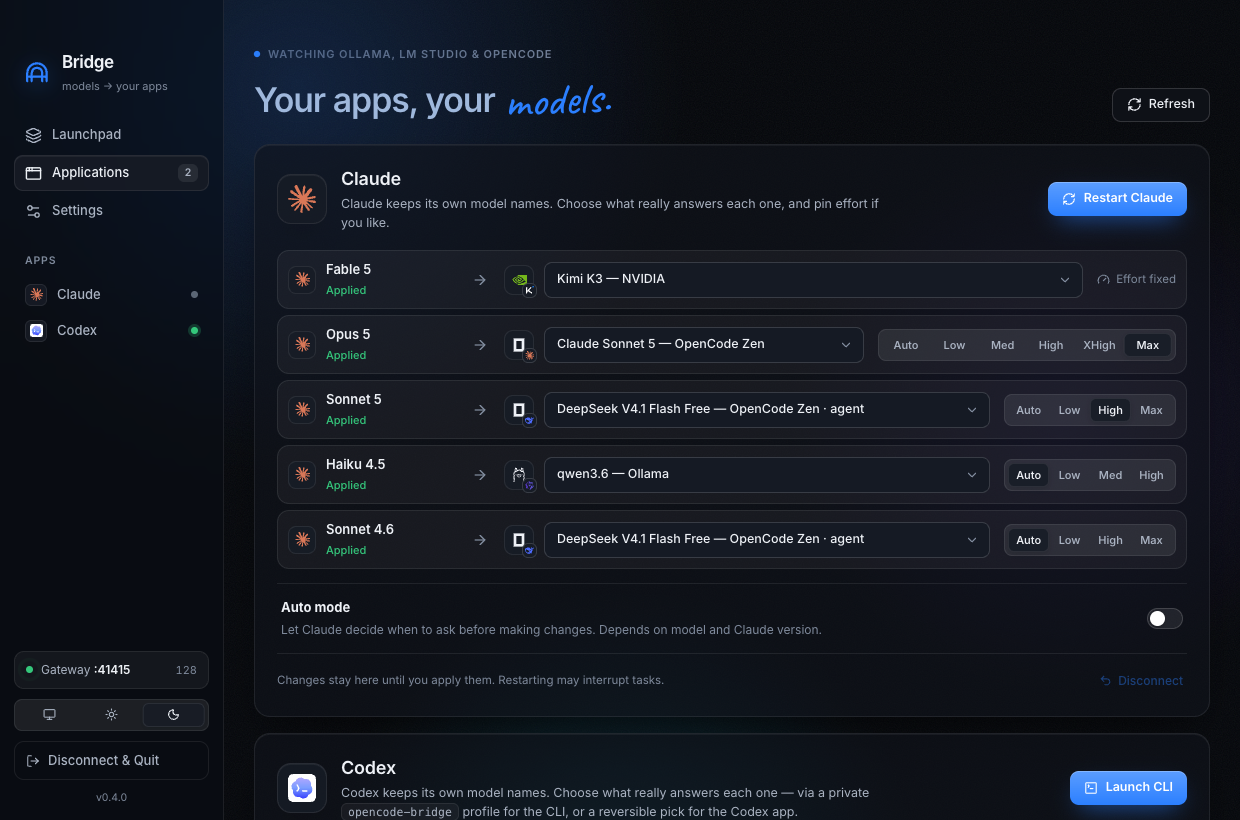Set Opus 5 effort to Med
This screenshot has height=820, width=1240.
(x=1002, y=345)
